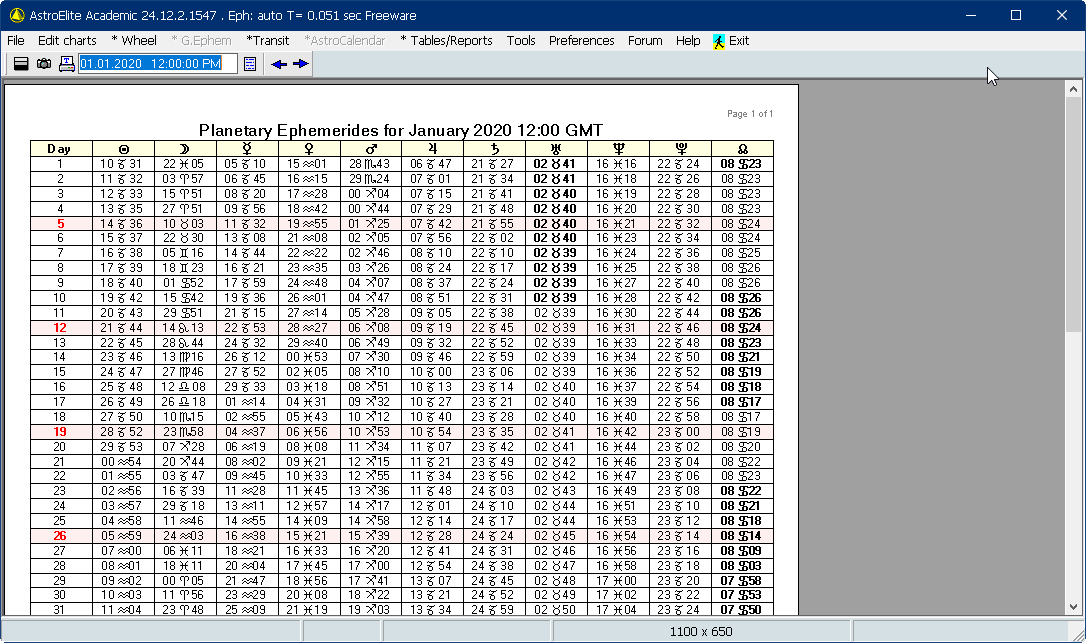Click the camera screenshot icon
The height and width of the screenshot is (643, 1086).
(x=44, y=64)
